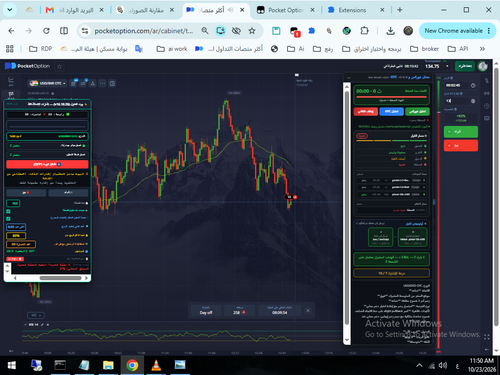Open VLC from the Windows taskbar
Image resolution: width=500 pixels, height=375 pixels.
pos(156,365)
